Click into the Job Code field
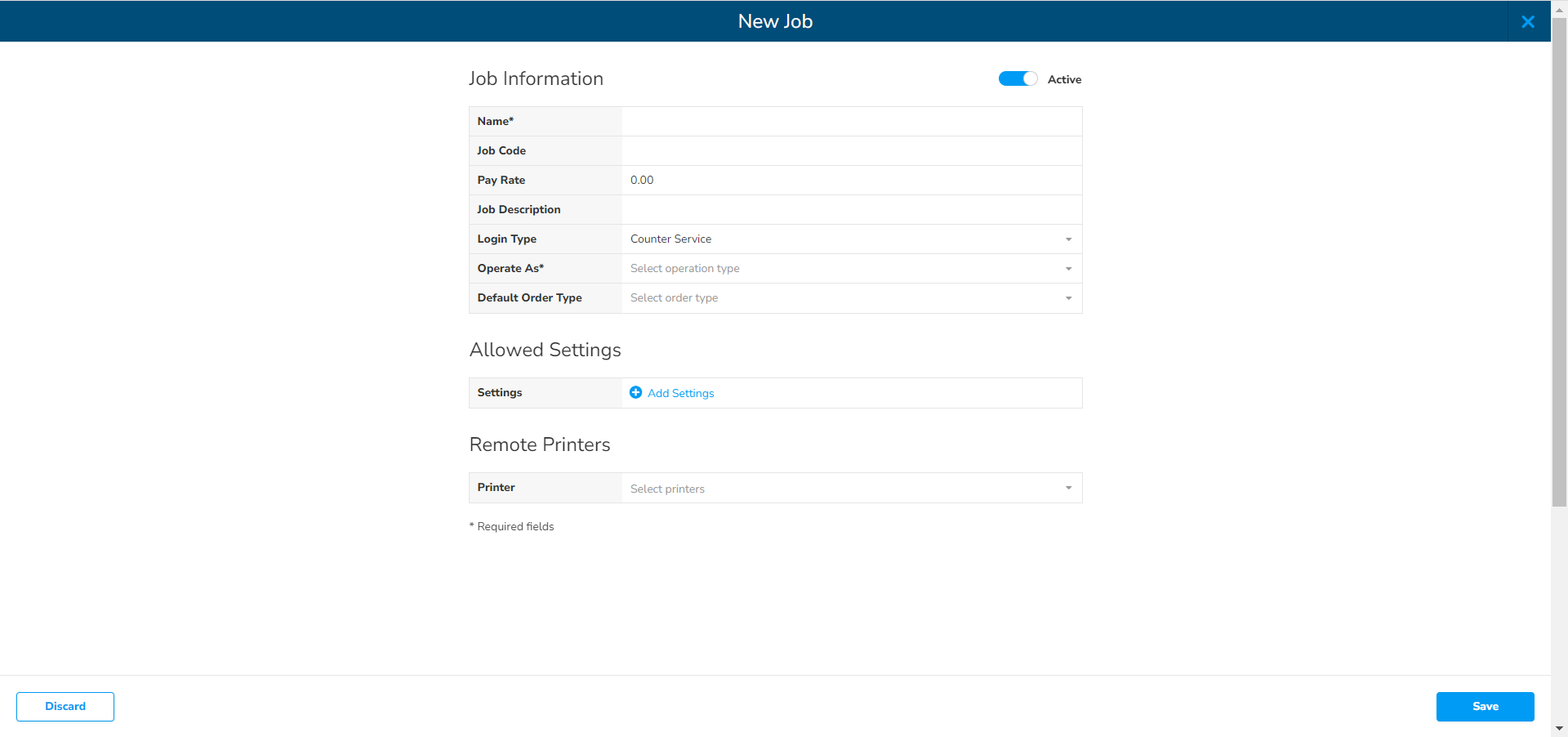Screen dimensions: 1568x737 click(x=851, y=151)
